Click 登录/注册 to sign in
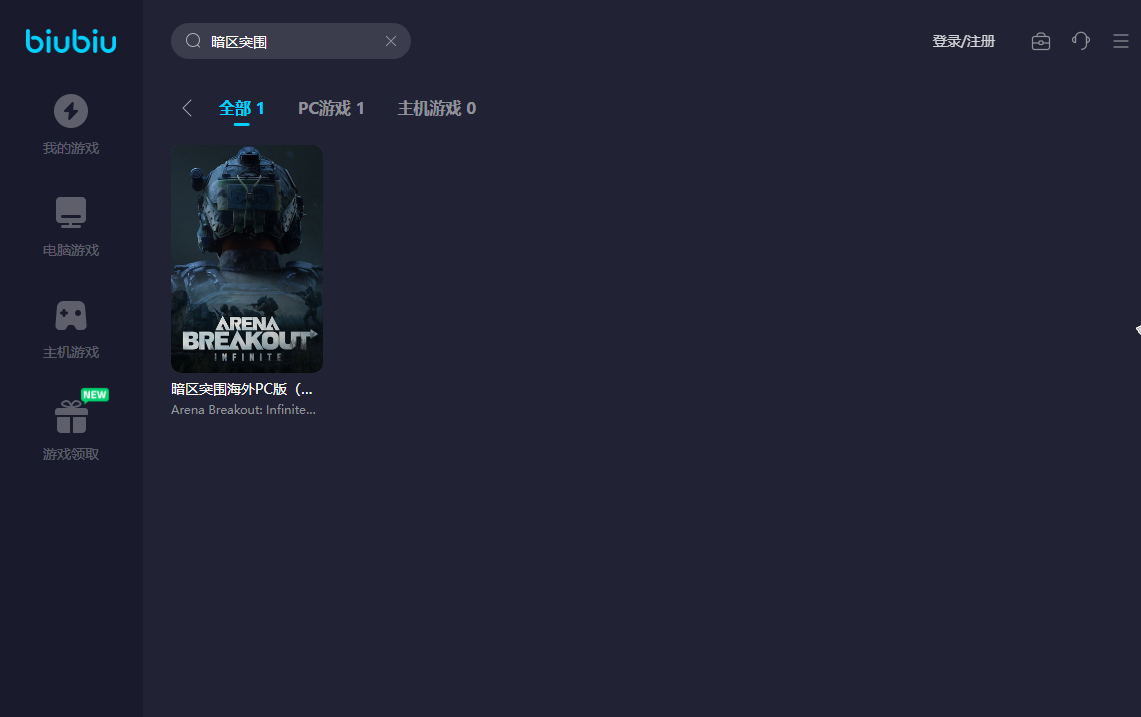The height and width of the screenshot is (717, 1141). 963,41
